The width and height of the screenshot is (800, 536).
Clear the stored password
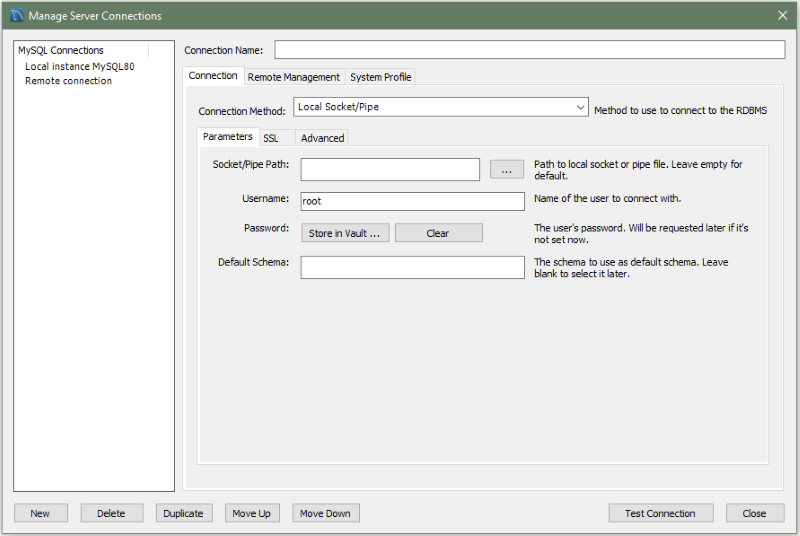click(438, 233)
